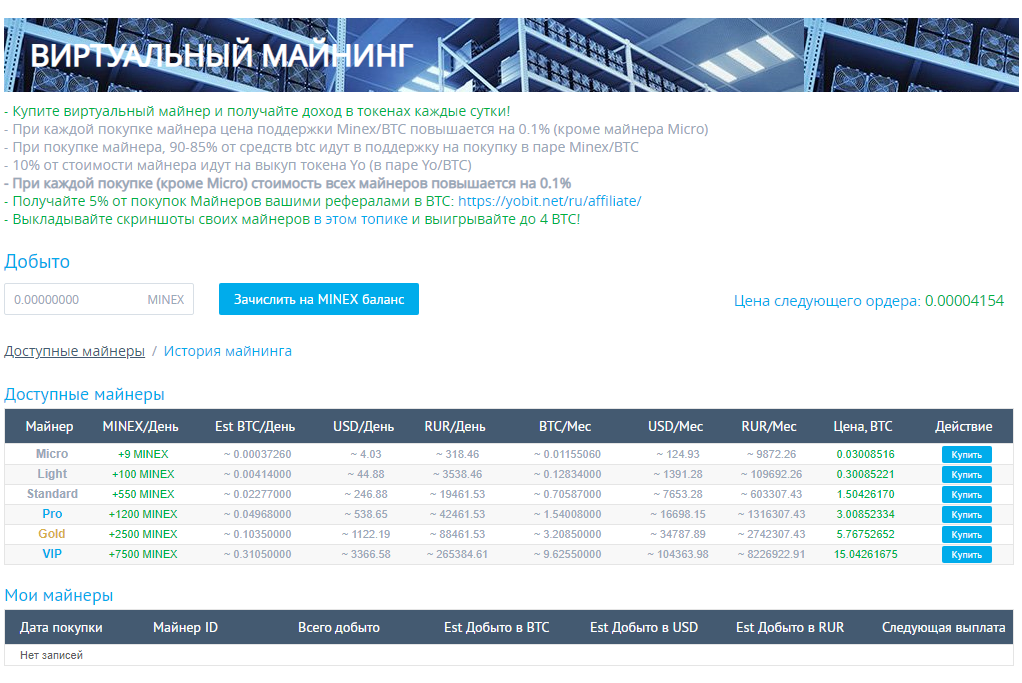Buy the Light miner
The image size is (1022, 683).
[x=965, y=474]
